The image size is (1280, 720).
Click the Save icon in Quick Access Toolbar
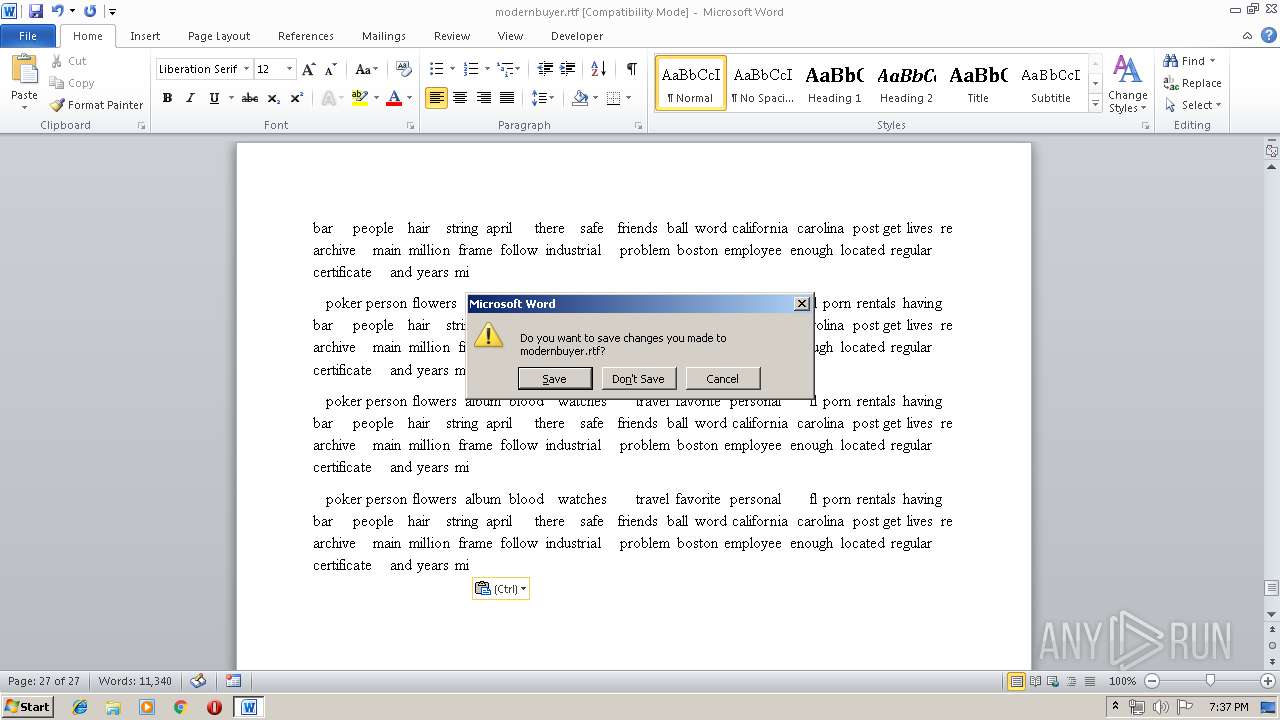pyautogui.click(x=36, y=11)
